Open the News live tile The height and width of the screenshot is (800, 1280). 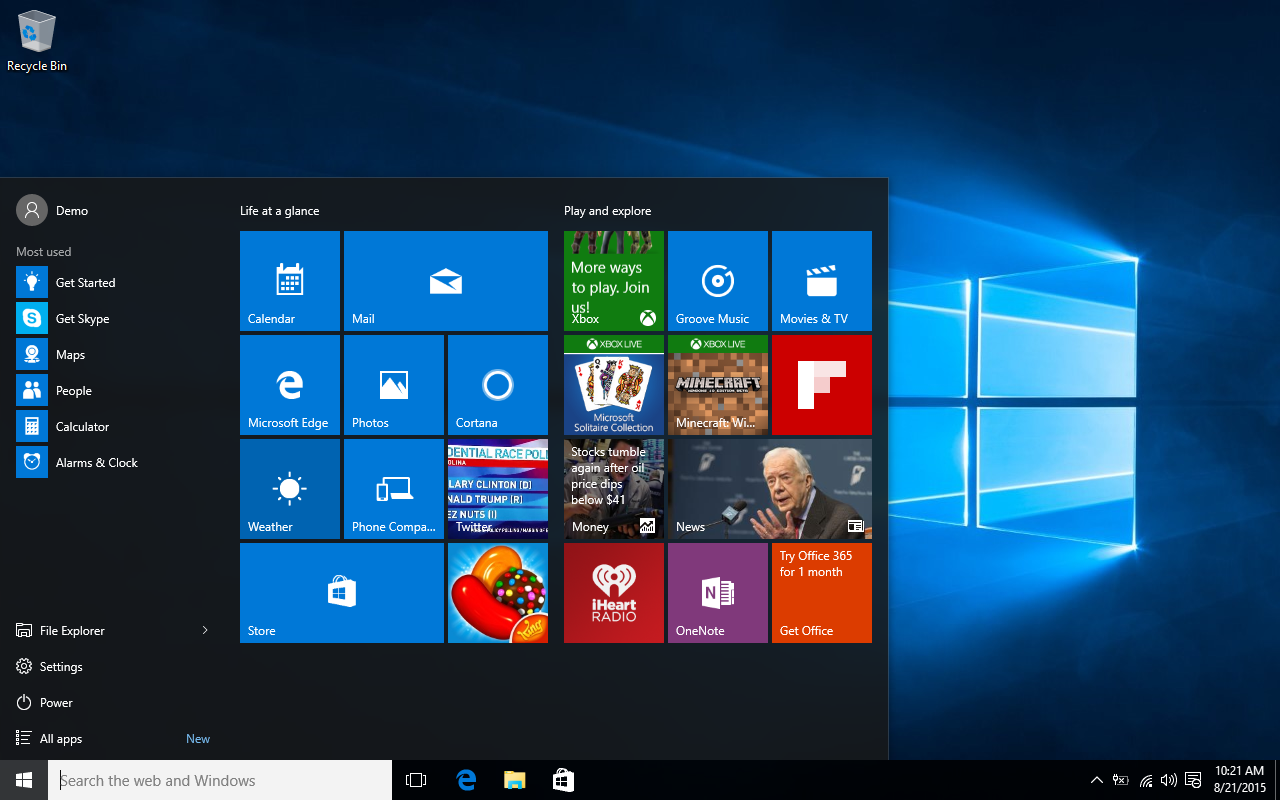(770, 489)
